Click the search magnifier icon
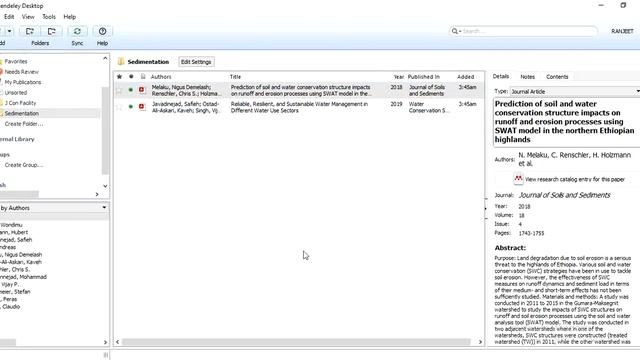This screenshot has height=360, width=640. pos(454,31)
